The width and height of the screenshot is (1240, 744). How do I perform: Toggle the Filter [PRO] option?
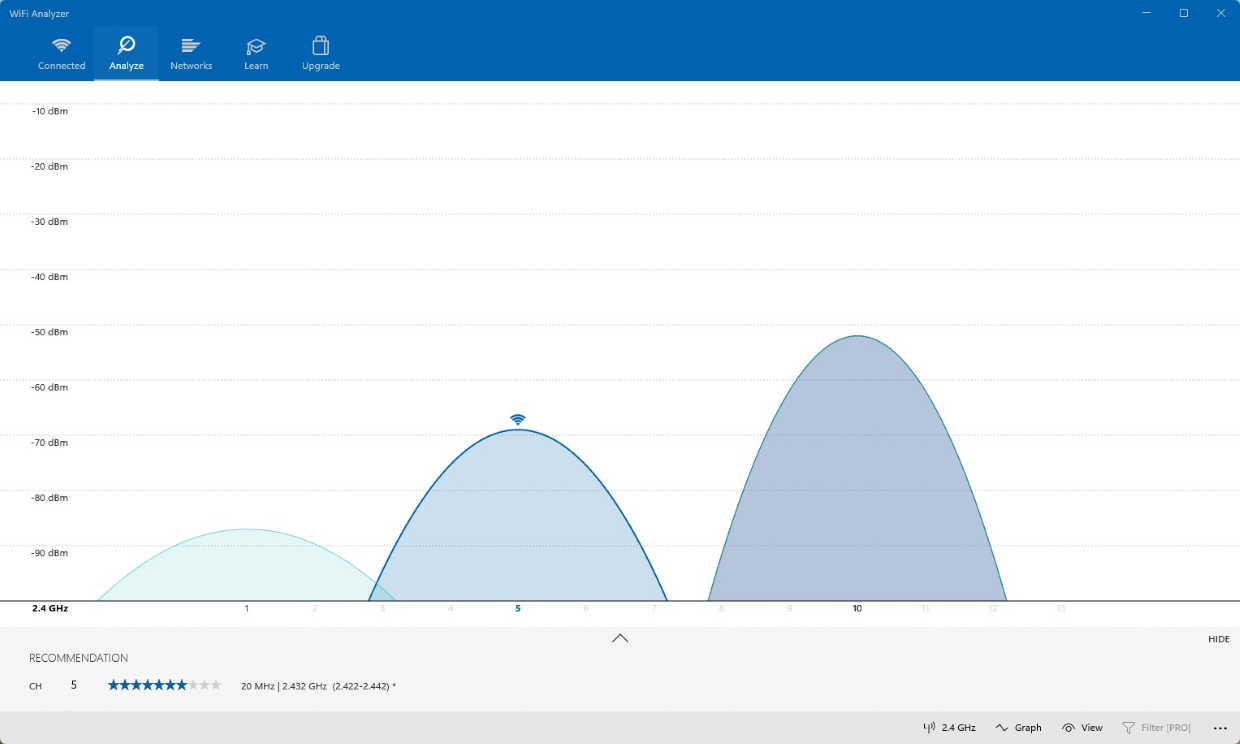click(x=1157, y=727)
